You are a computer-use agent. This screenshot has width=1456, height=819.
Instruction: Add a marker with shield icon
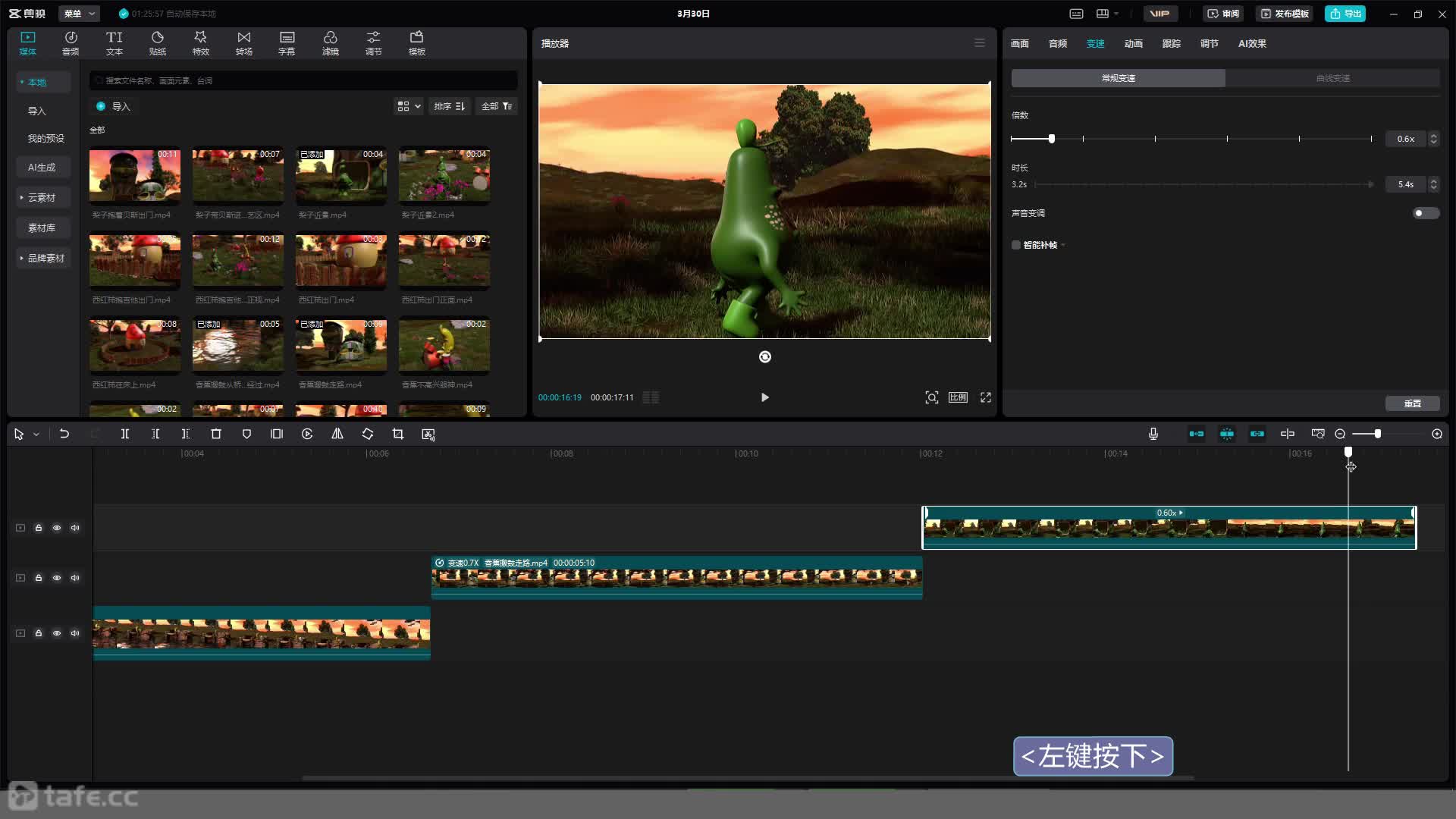click(x=246, y=434)
